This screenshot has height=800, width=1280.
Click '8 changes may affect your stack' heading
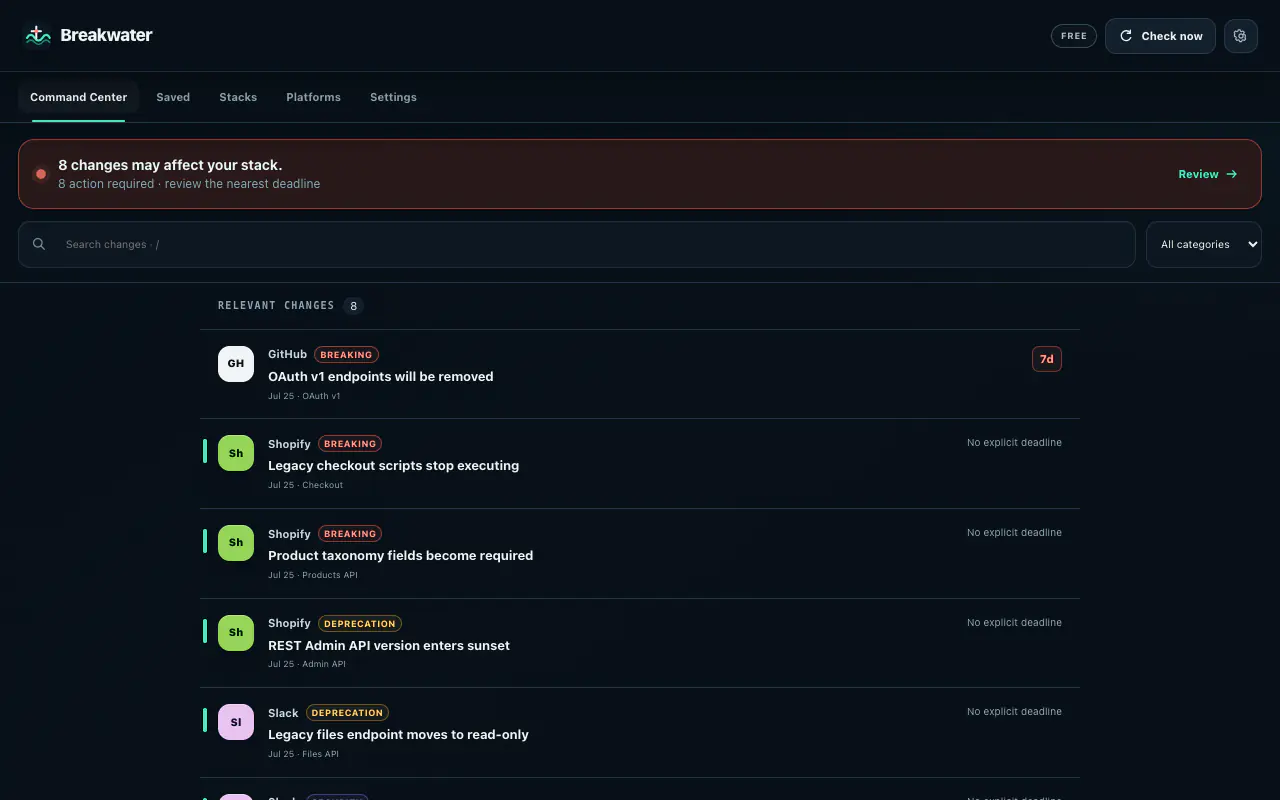click(x=170, y=165)
